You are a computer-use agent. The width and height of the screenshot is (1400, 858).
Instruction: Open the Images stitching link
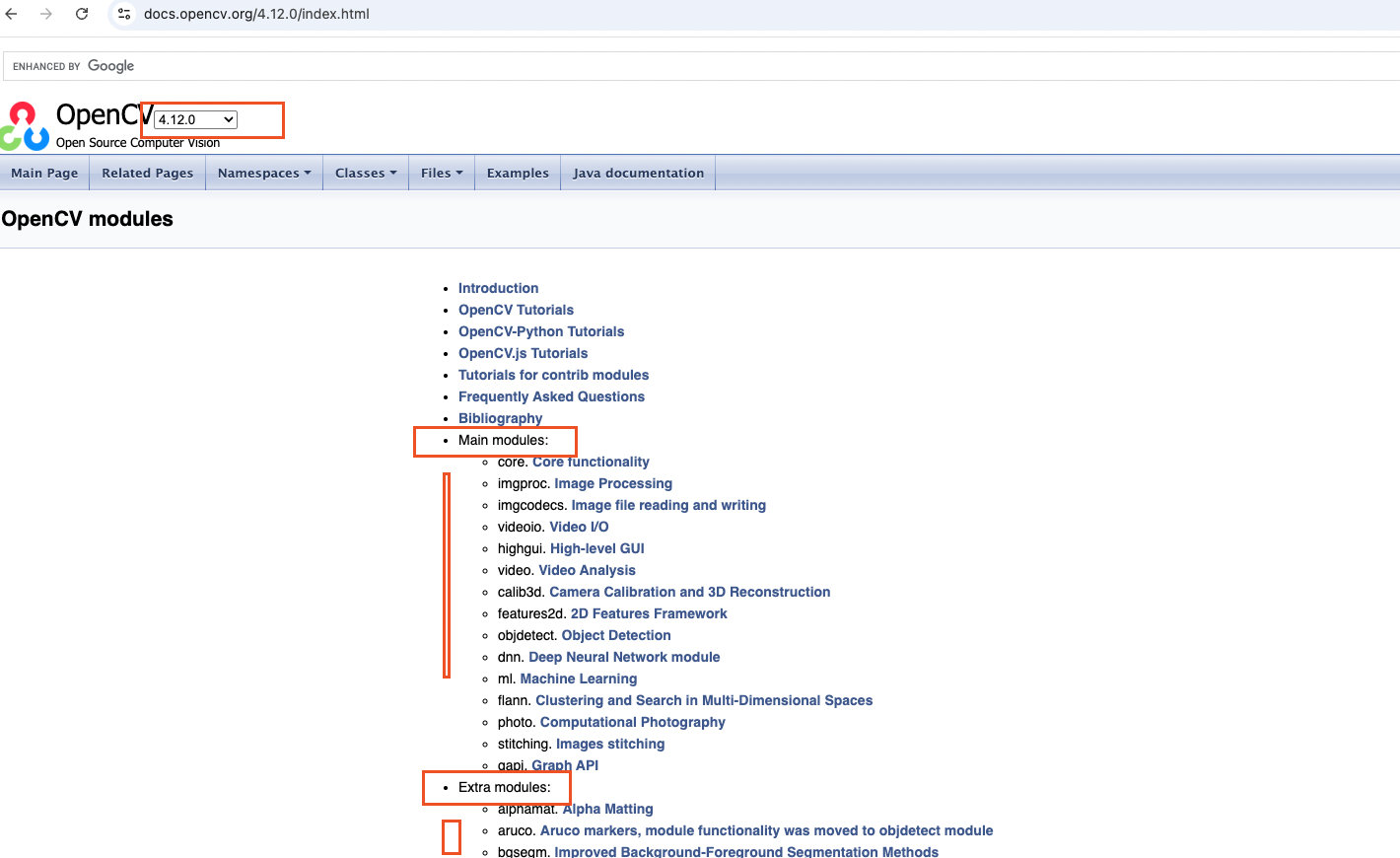pos(610,744)
